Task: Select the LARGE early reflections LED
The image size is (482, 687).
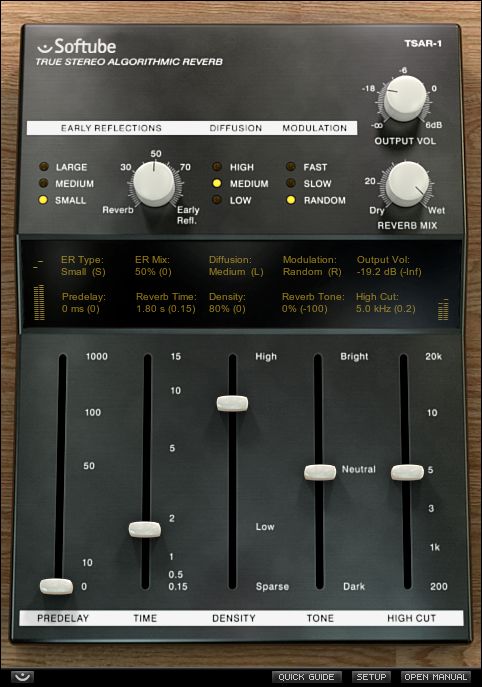Action: point(44,166)
